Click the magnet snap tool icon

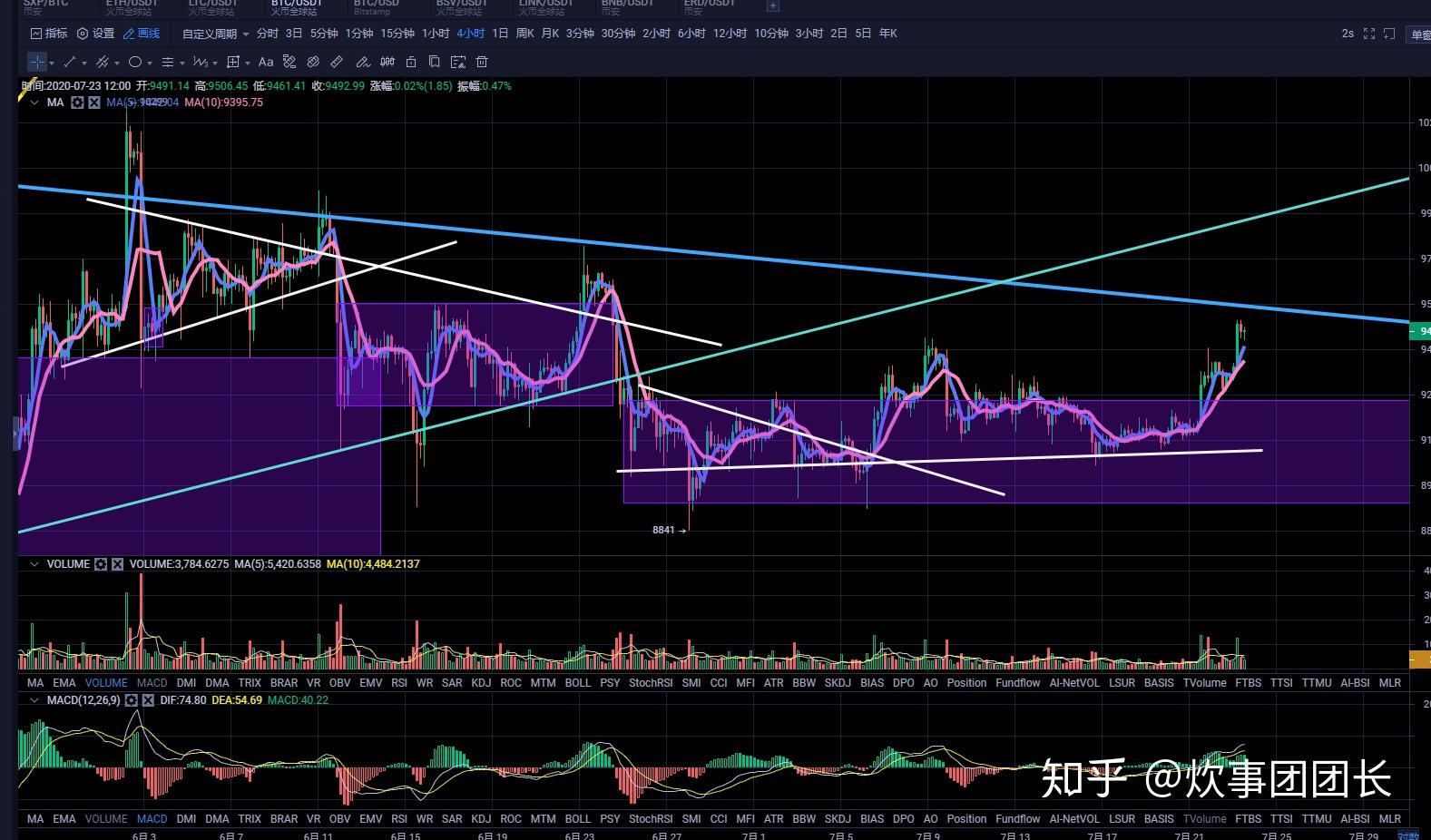coord(289,62)
